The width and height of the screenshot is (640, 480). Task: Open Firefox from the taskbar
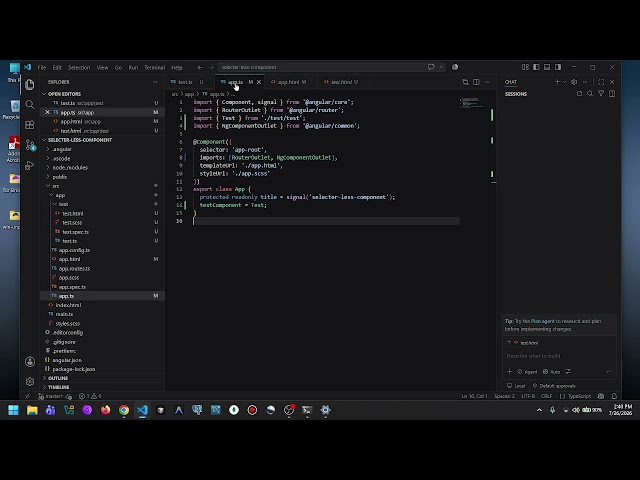pyautogui.click(x=105, y=410)
